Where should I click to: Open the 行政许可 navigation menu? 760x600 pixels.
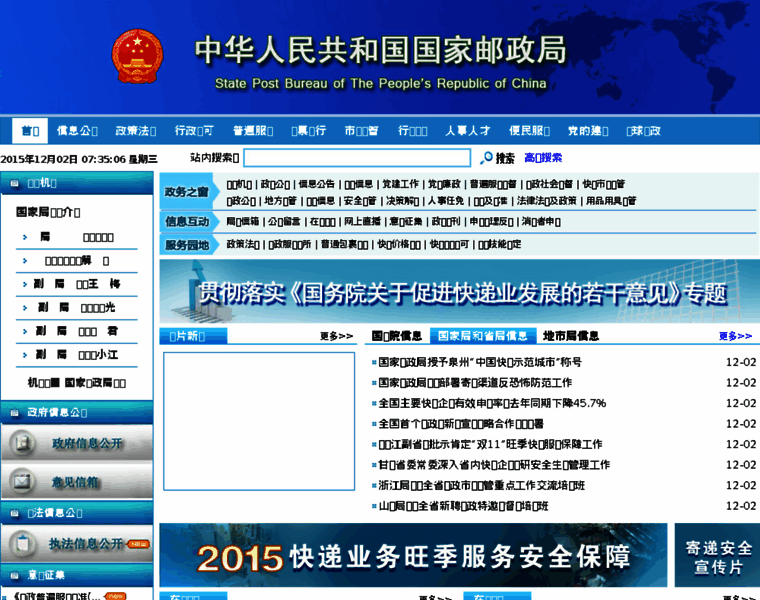point(194,131)
